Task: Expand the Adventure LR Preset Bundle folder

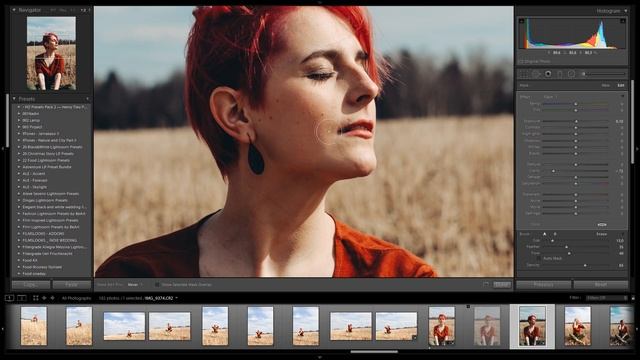Action: (19, 167)
